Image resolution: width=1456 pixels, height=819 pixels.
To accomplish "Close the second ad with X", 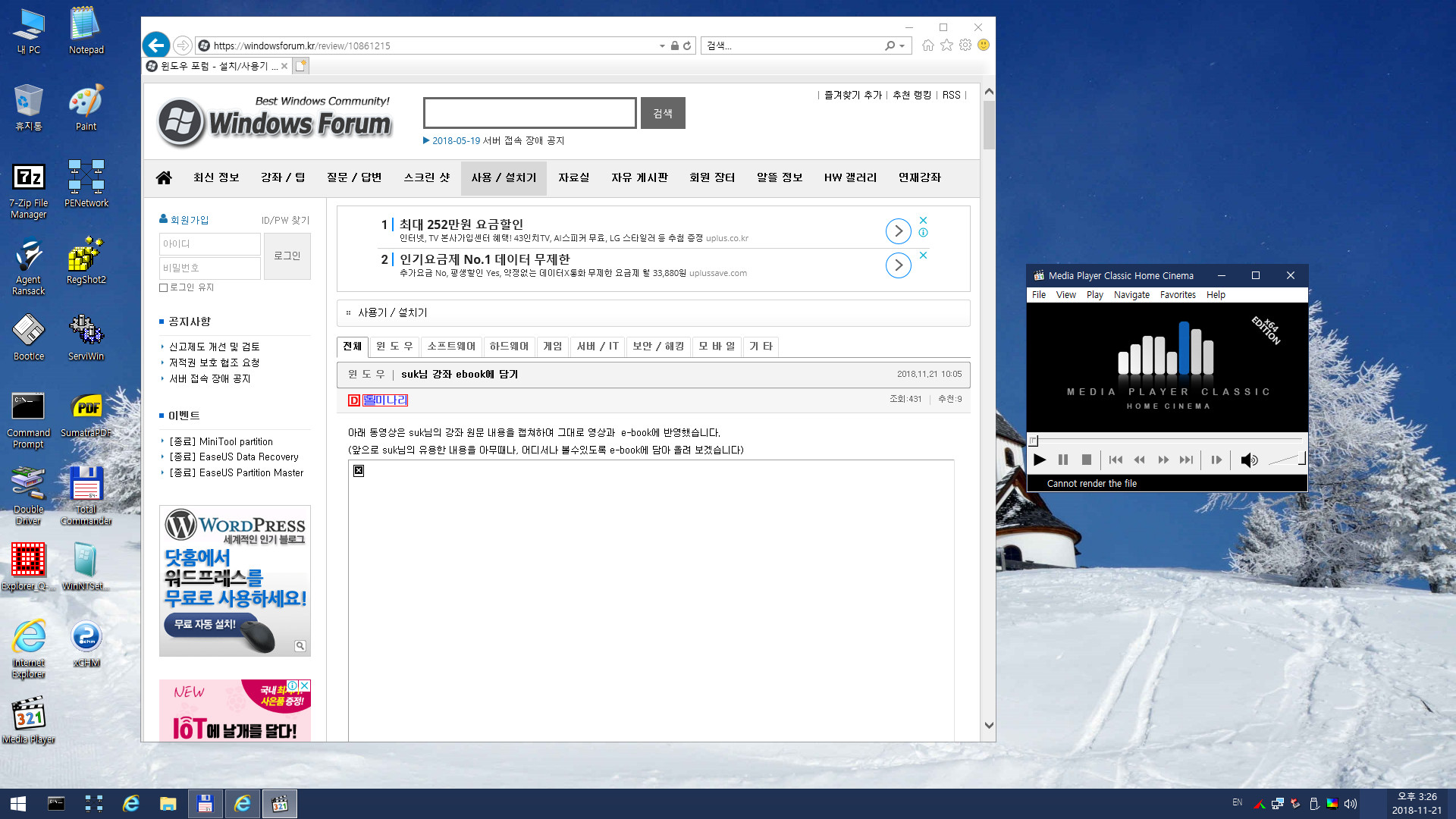I will tap(923, 256).
